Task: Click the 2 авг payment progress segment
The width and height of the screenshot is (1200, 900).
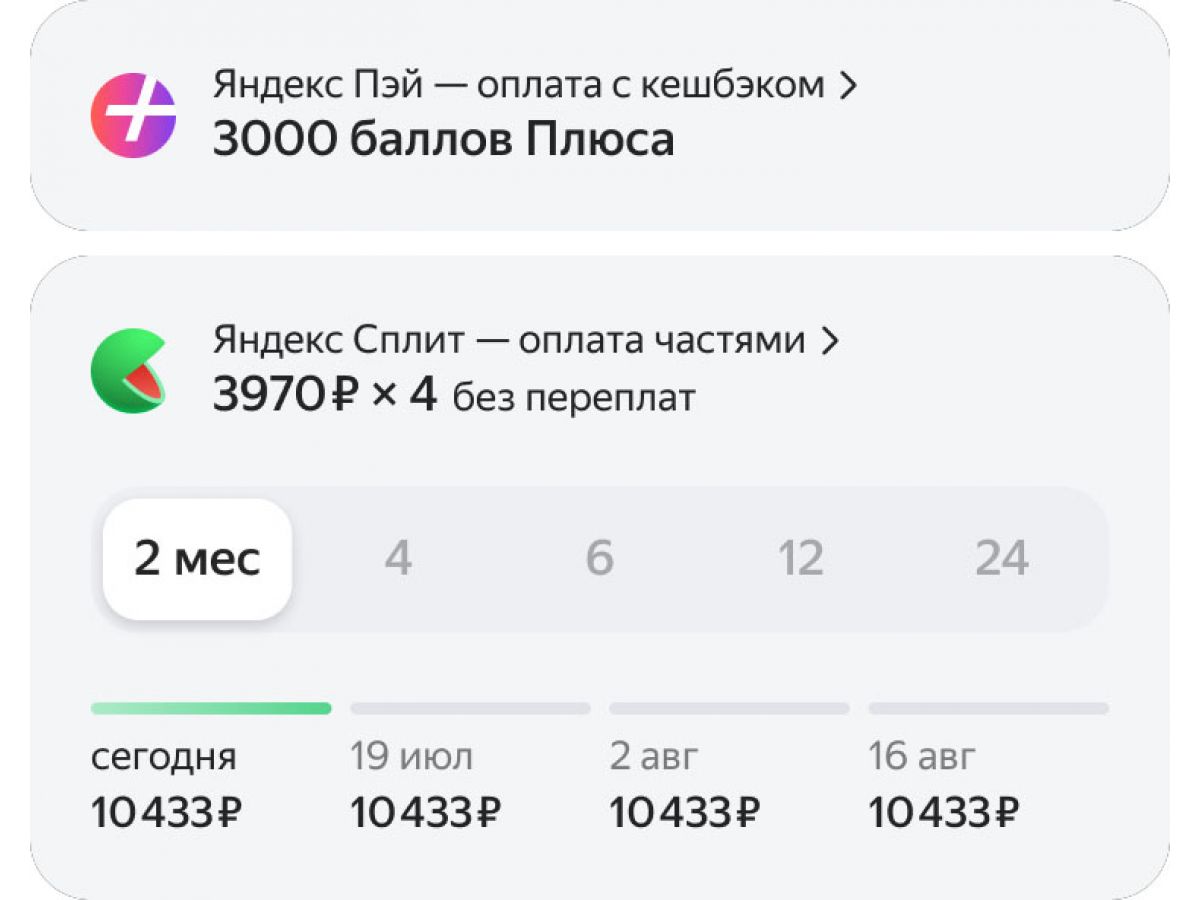Action: [729, 708]
